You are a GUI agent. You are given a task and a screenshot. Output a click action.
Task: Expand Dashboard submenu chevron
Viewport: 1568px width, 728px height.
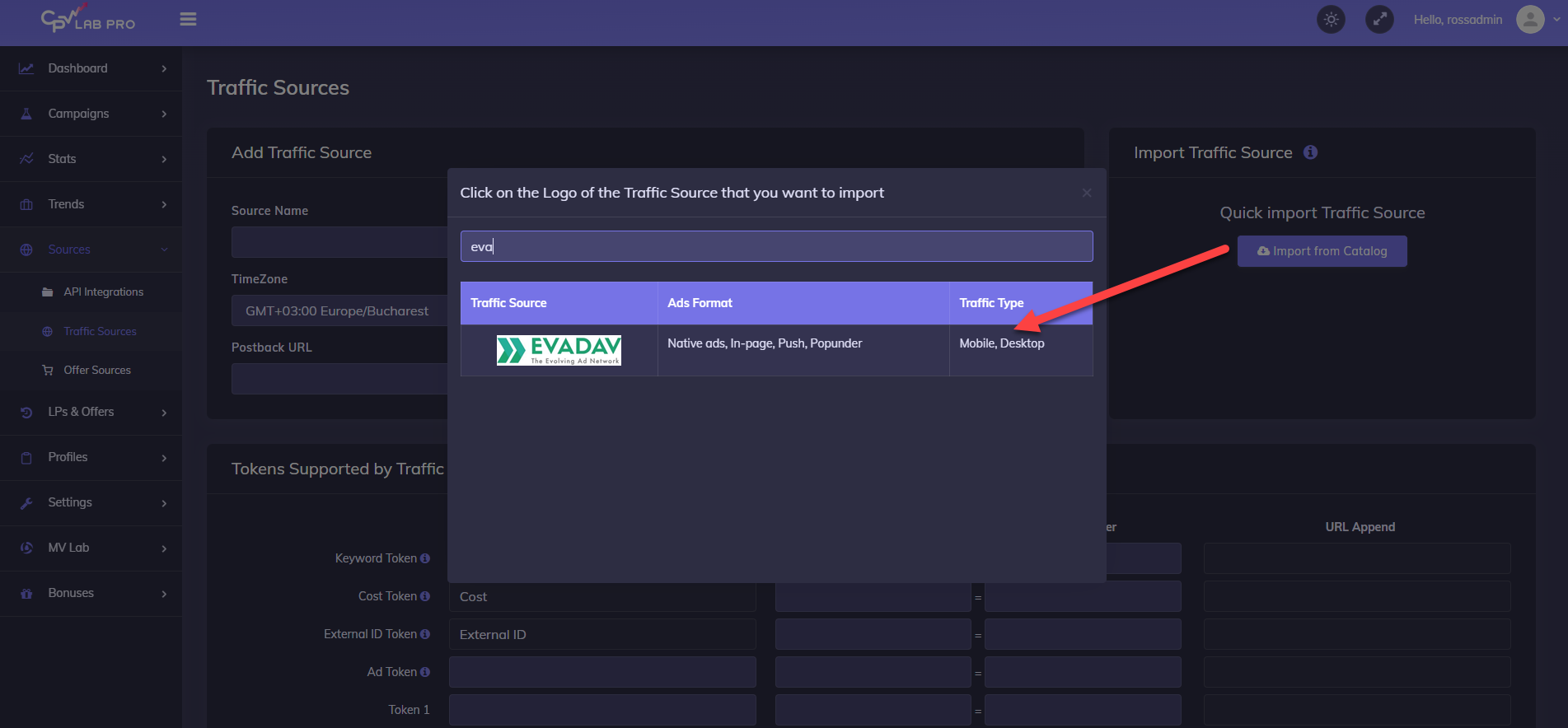(x=164, y=68)
